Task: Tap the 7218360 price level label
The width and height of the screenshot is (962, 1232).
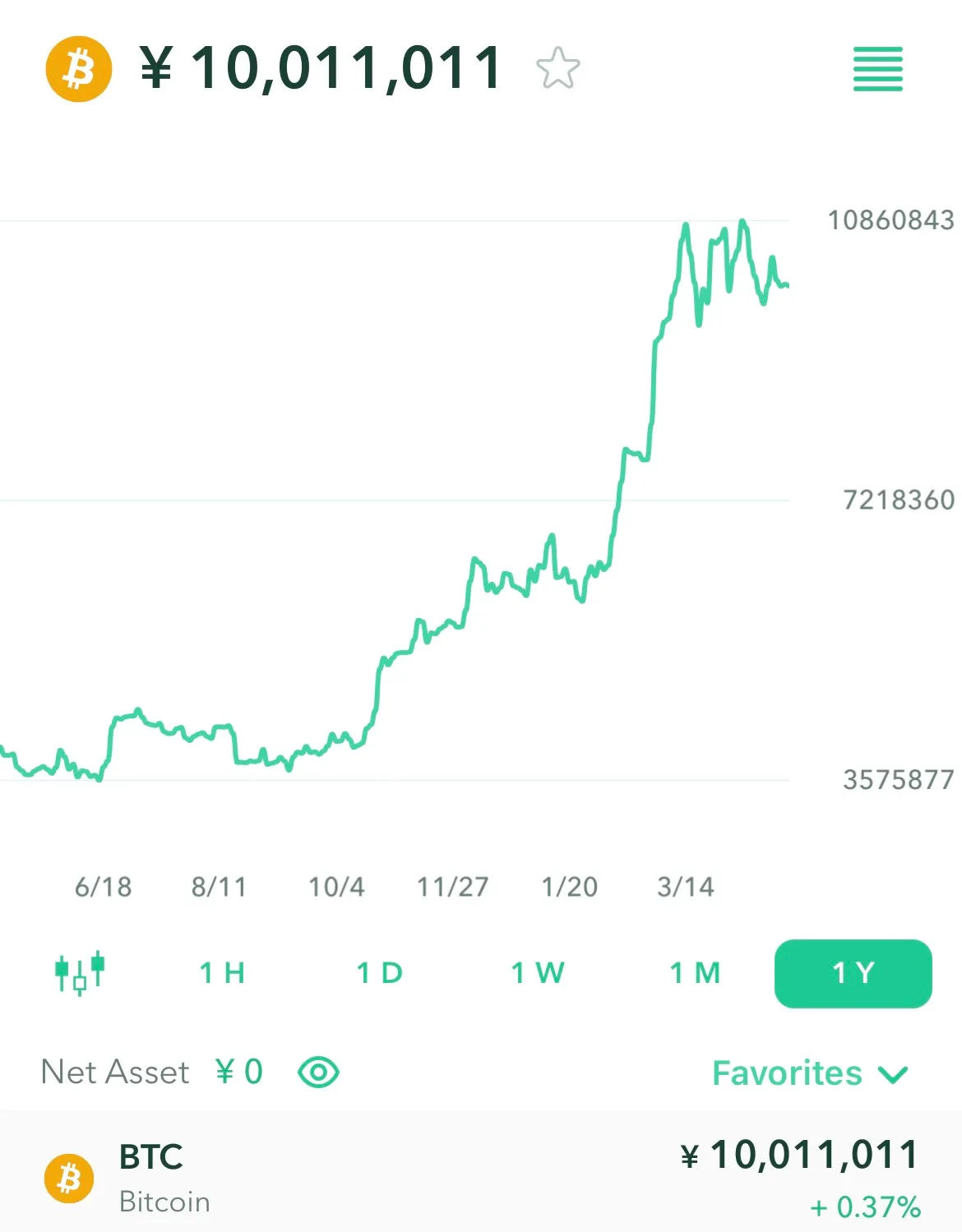Action: click(899, 500)
